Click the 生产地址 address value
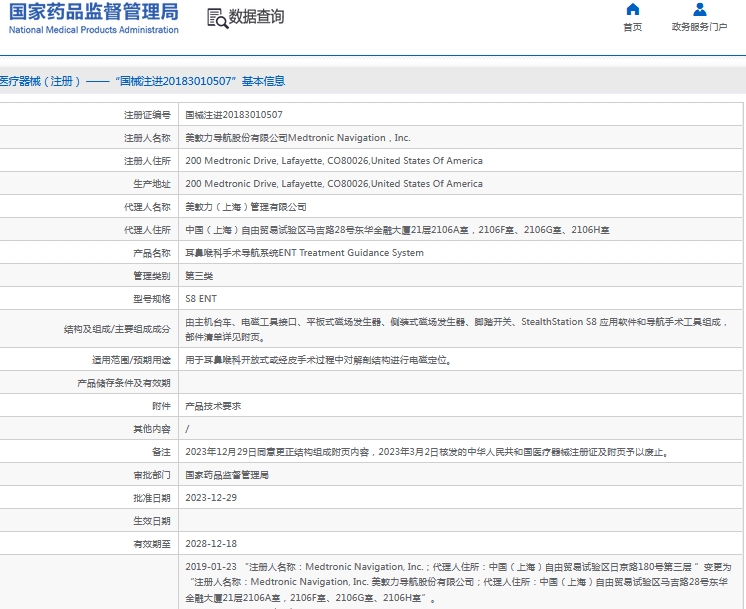The height and width of the screenshot is (609, 746). click(334, 184)
